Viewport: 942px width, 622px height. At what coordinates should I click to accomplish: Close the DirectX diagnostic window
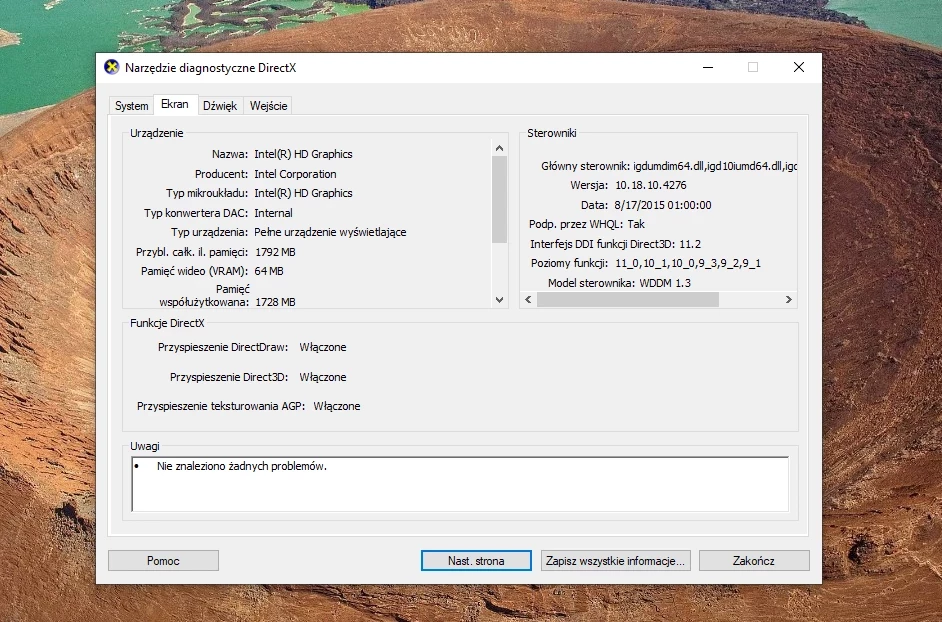pos(798,67)
